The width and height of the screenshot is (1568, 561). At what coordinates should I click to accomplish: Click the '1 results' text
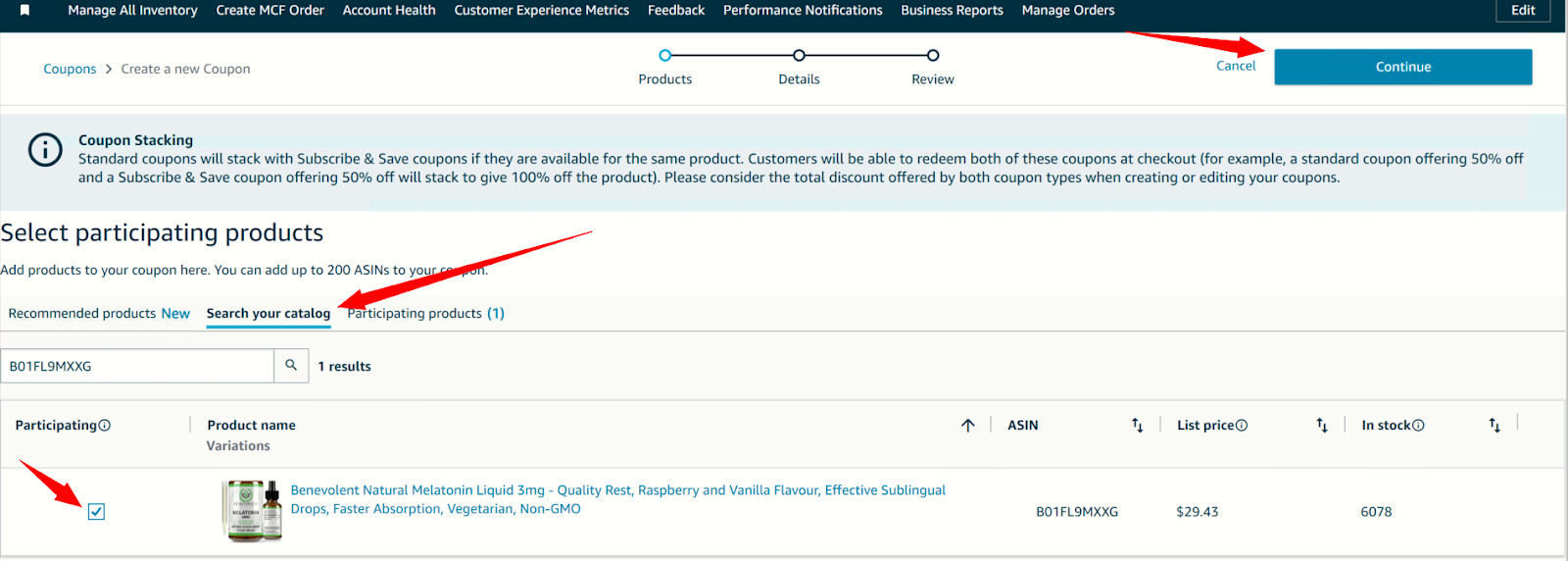(344, 367)
